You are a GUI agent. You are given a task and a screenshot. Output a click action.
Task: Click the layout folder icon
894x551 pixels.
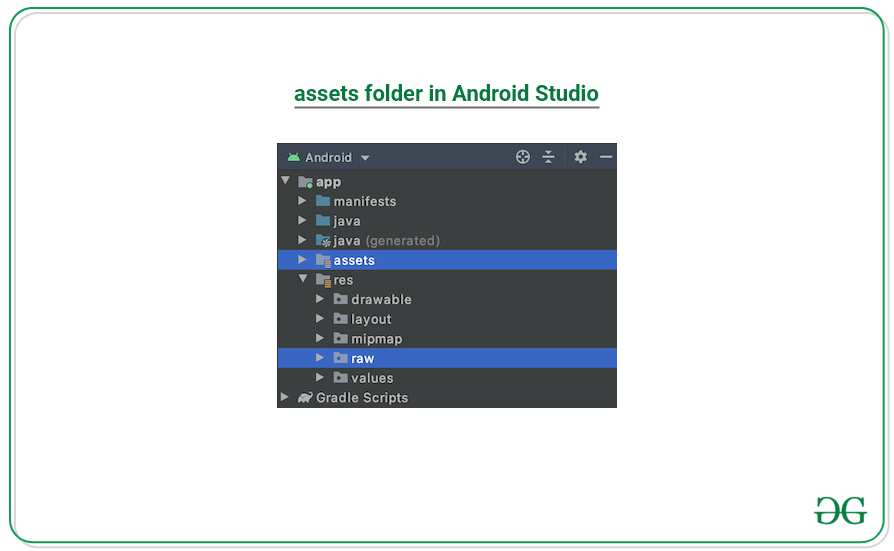pos(341,318)
